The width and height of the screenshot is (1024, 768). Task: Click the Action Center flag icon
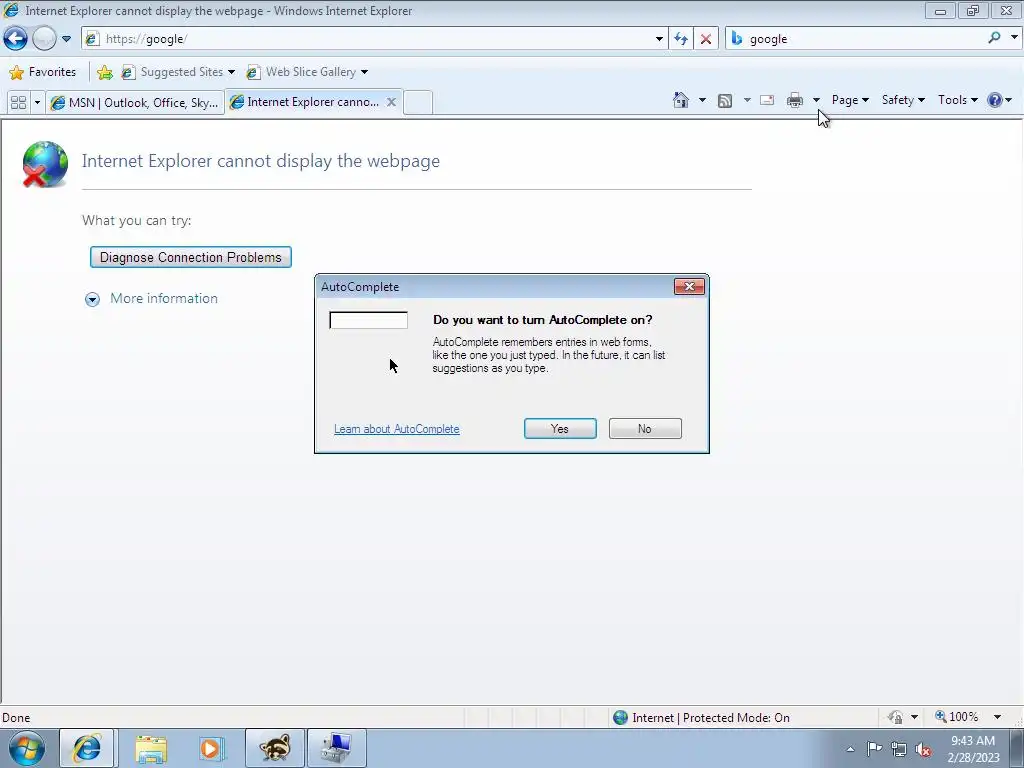874,749
